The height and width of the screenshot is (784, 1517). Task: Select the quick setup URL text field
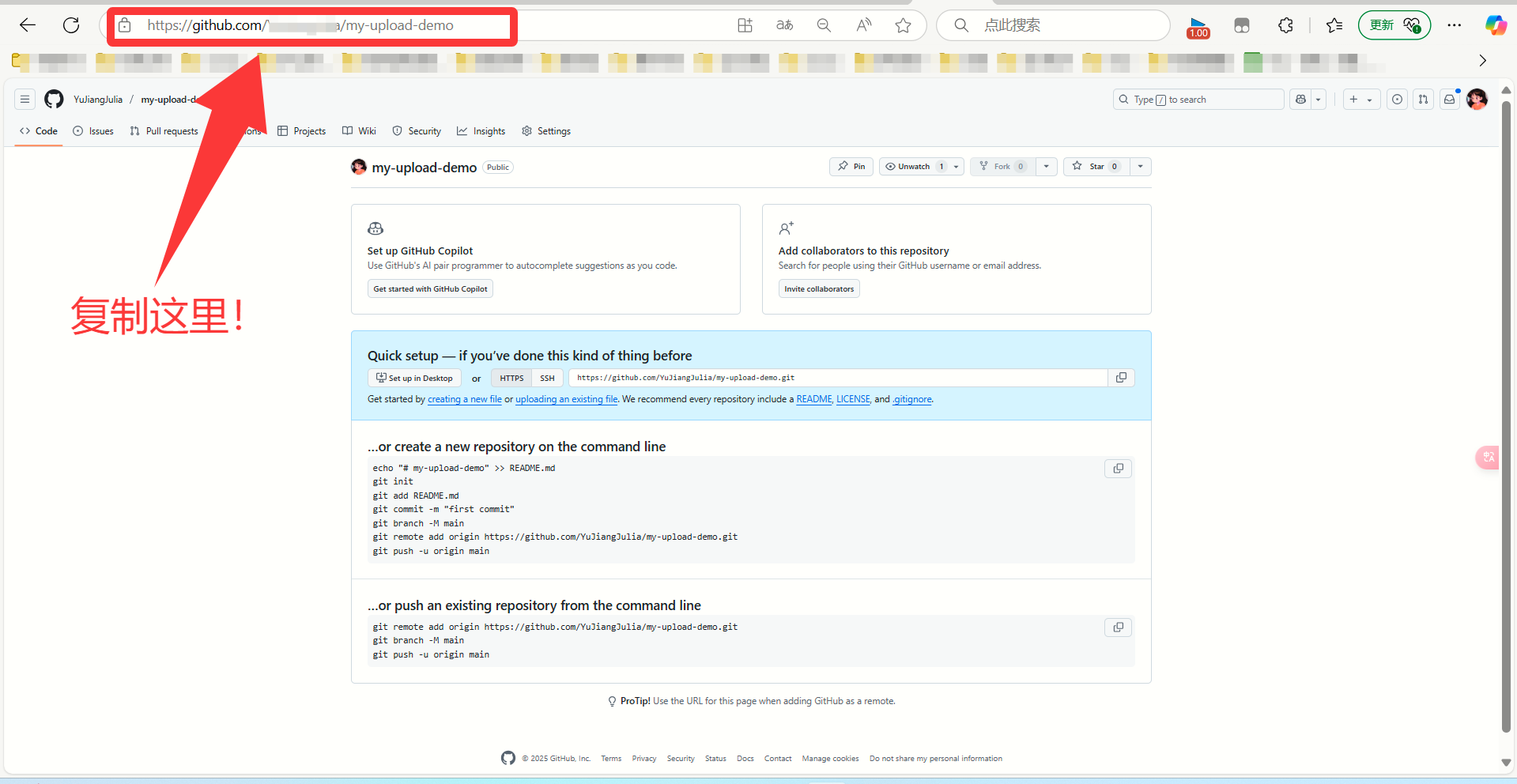pyautogui.click(x=838, y=378)
